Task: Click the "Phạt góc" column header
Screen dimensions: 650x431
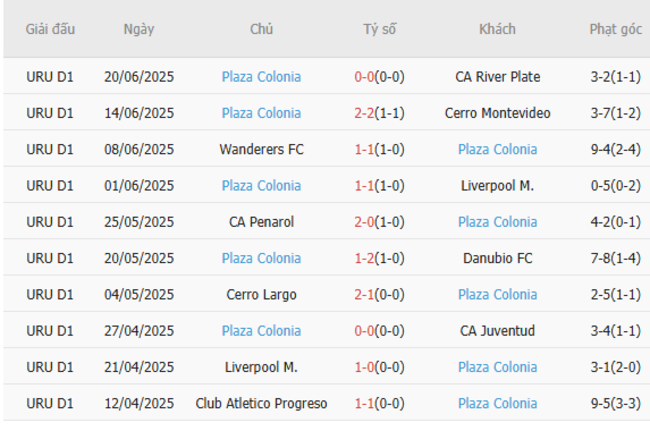Action: click(615, 29)
